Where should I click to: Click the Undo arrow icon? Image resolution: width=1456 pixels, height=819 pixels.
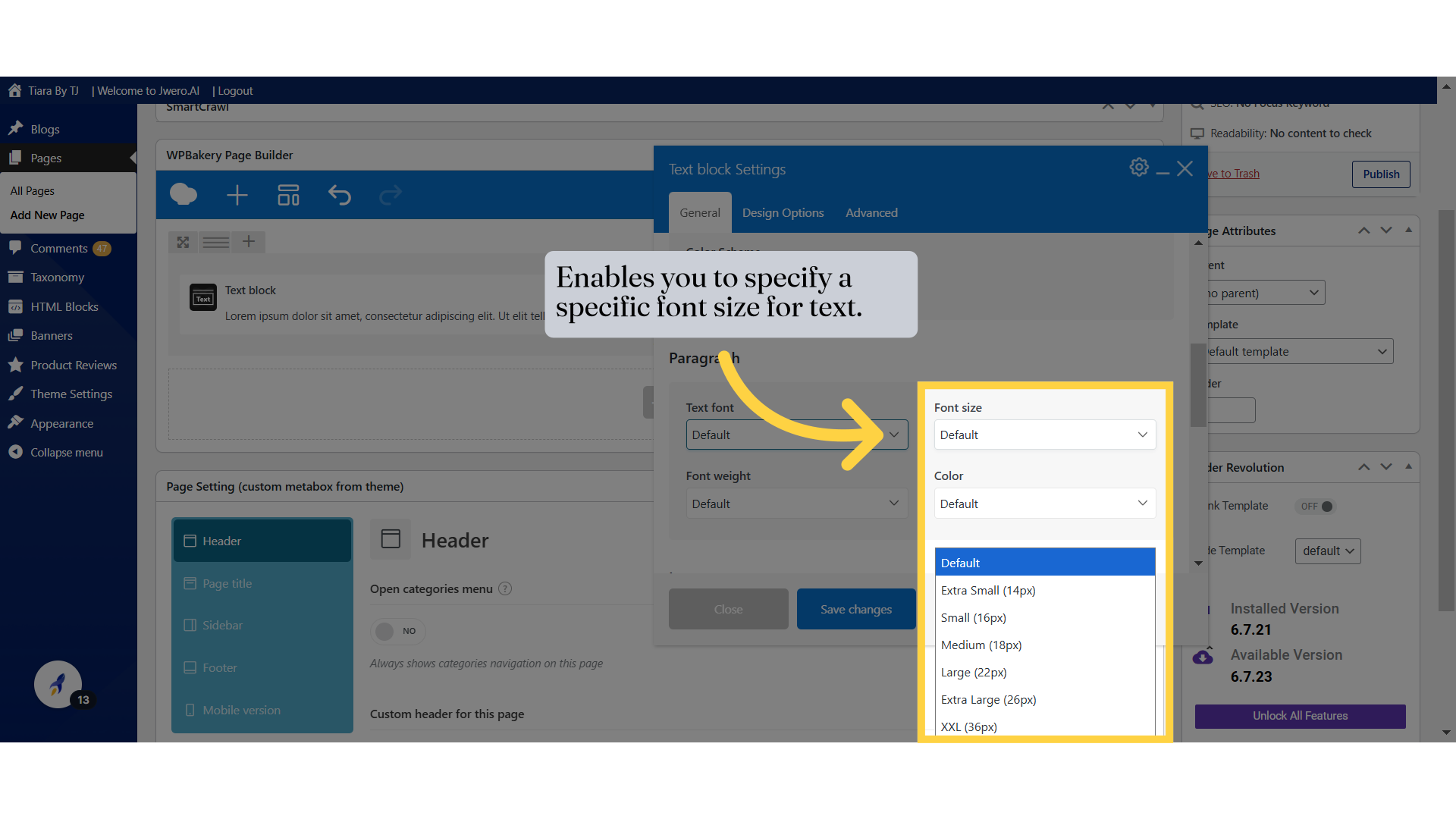[339, 195]
